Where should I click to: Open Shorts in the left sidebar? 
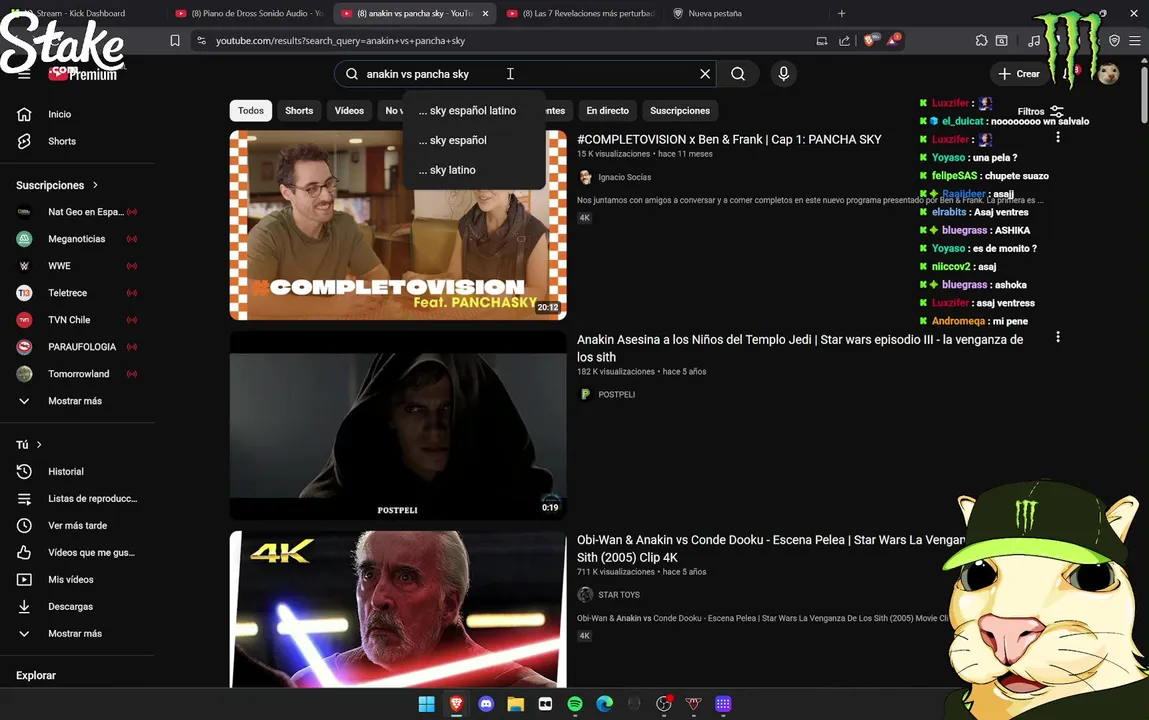[62, 141]
